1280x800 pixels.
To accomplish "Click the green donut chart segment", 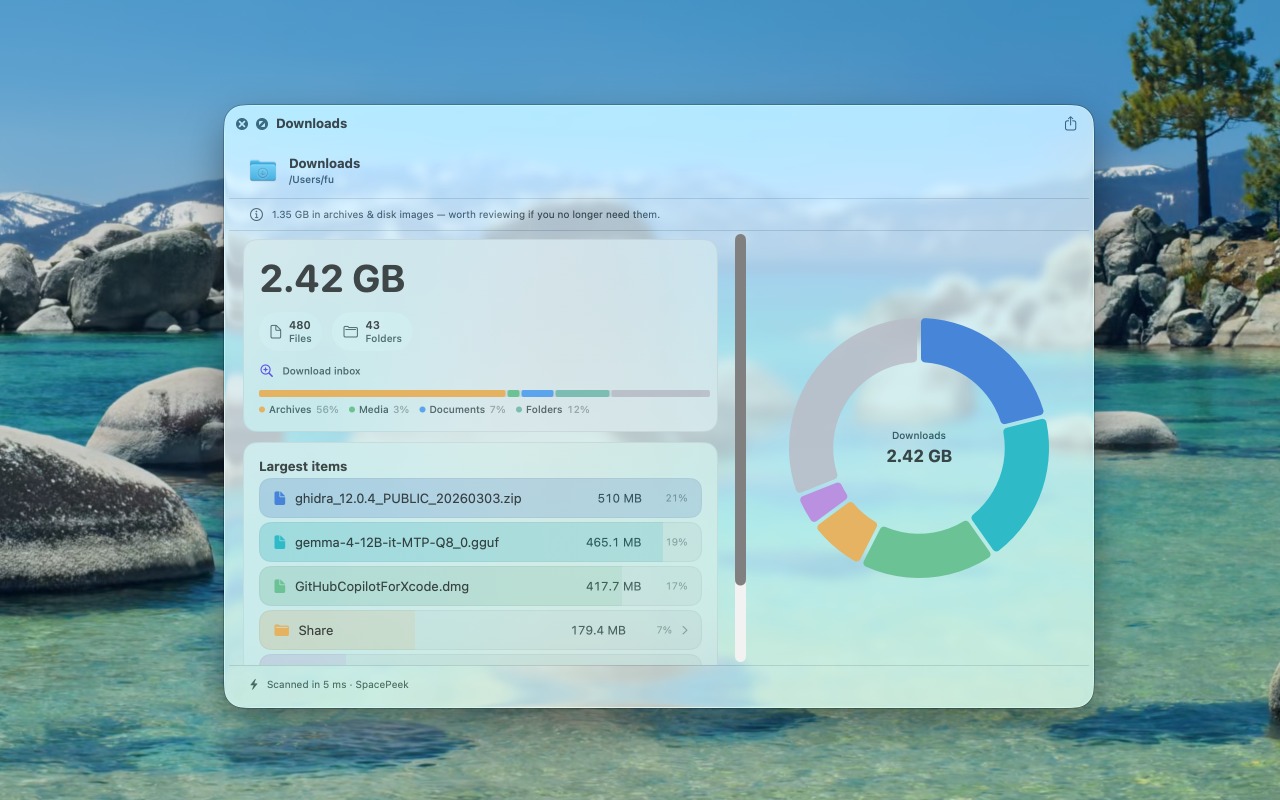I will coord(928,552).
